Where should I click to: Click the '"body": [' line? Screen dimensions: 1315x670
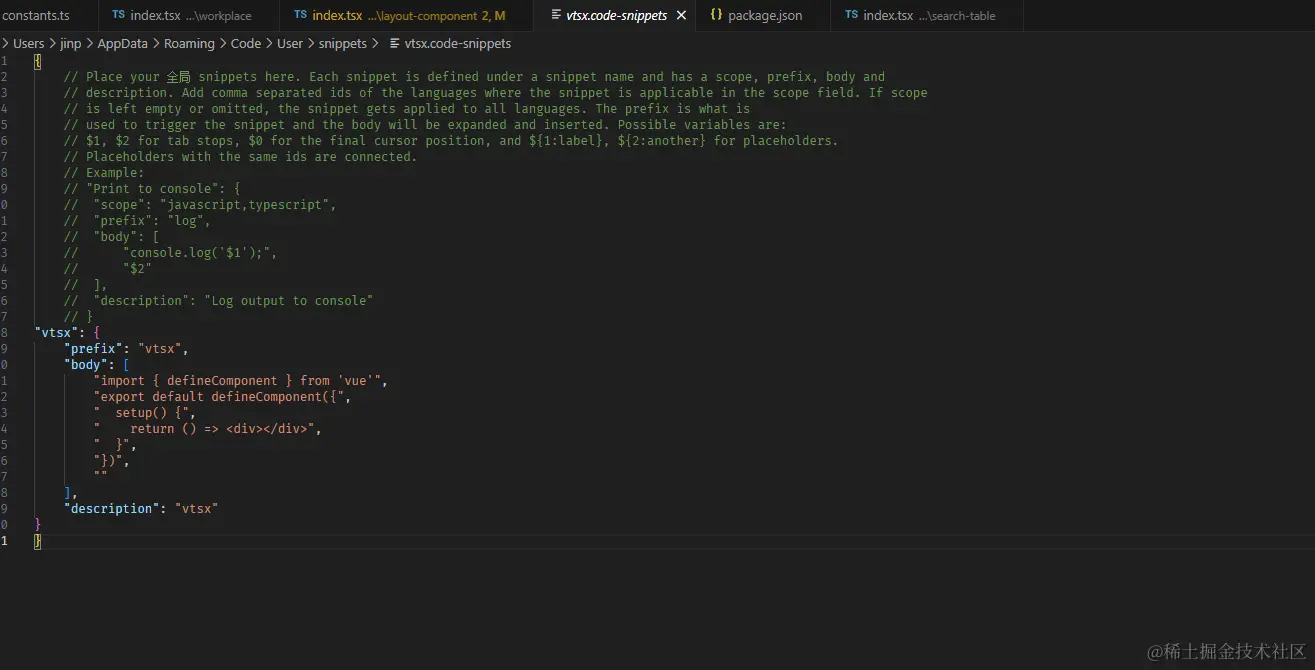click(97, 365)
